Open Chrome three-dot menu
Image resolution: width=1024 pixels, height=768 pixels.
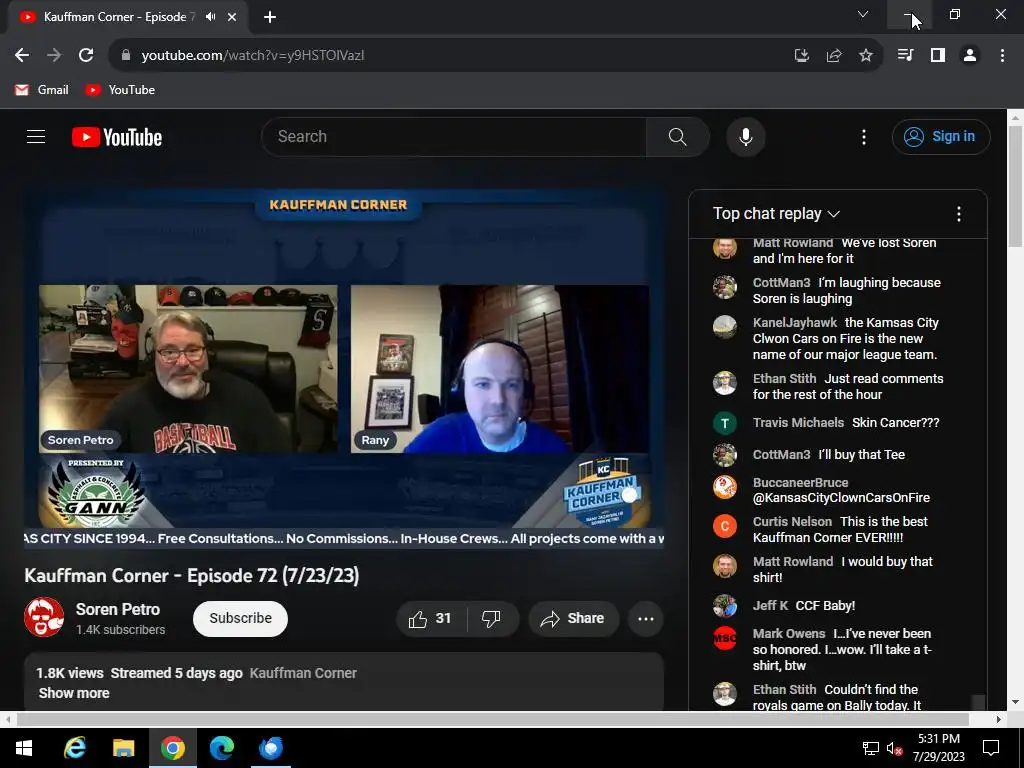(x=1002, y=56)
